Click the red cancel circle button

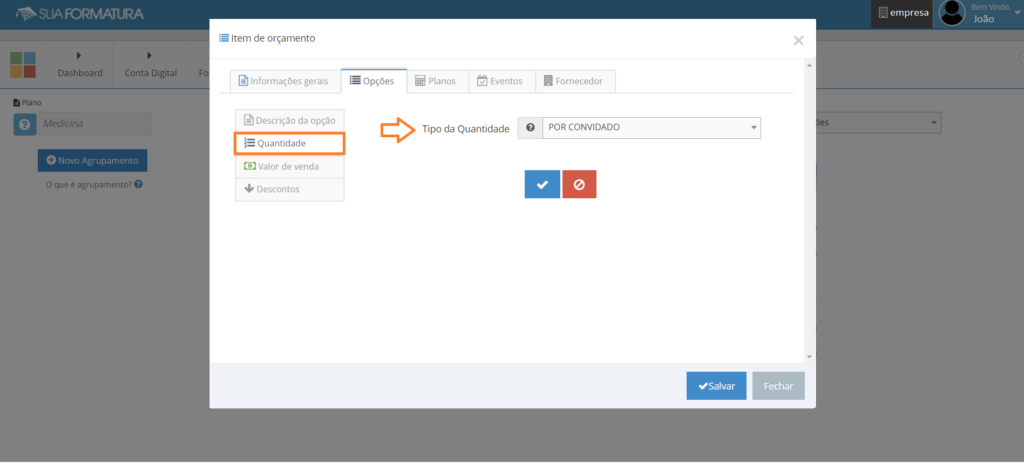[x=579, y=184]
